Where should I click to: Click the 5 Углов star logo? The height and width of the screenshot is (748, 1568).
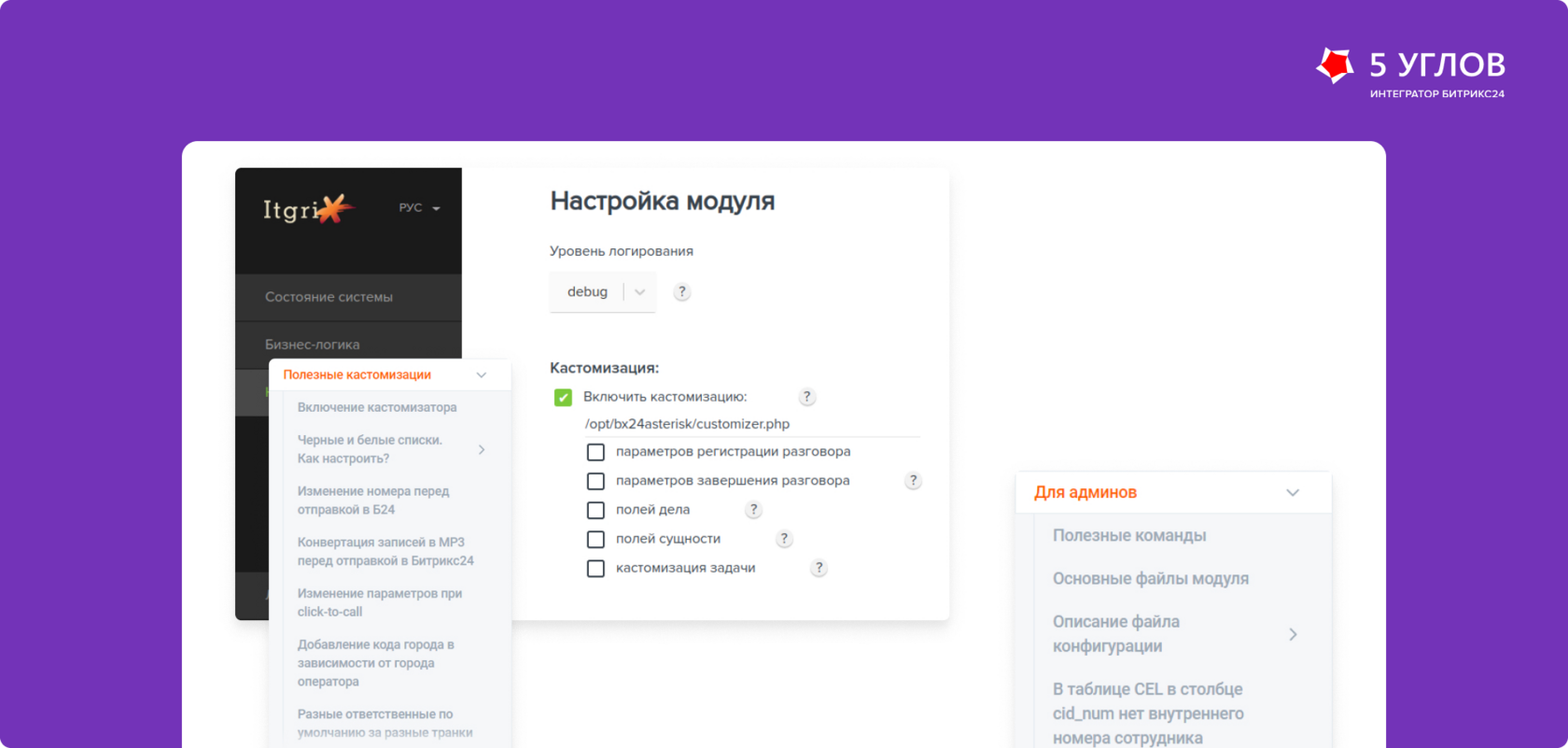click(1335, 65)
